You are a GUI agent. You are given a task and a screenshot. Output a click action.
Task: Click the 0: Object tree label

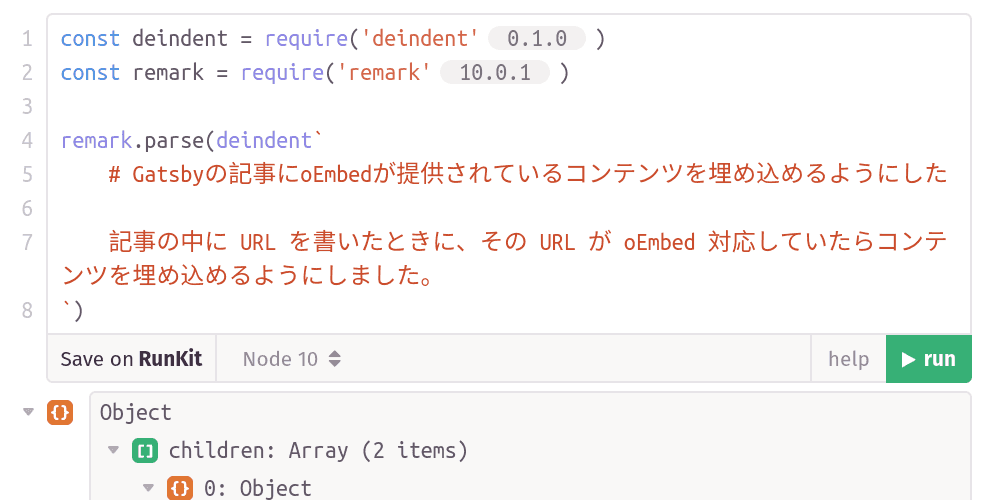click(x=257, y=488)
